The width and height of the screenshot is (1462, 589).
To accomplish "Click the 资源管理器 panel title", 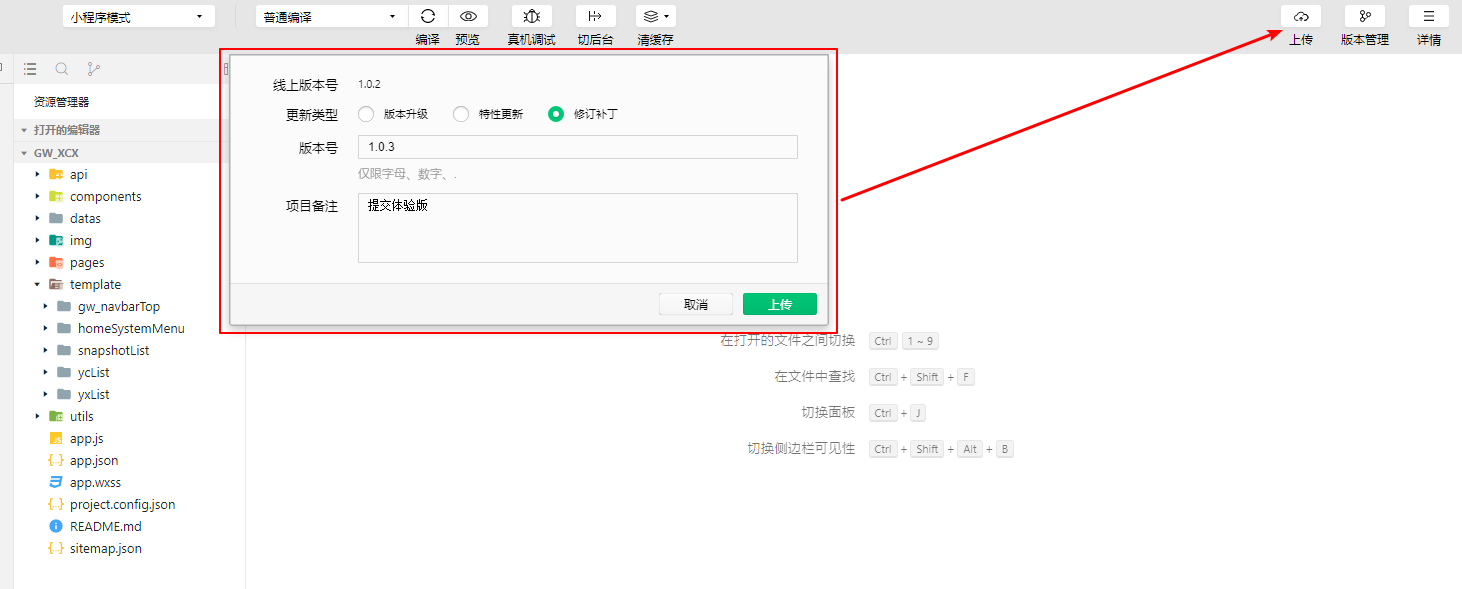I will point(62,102).
